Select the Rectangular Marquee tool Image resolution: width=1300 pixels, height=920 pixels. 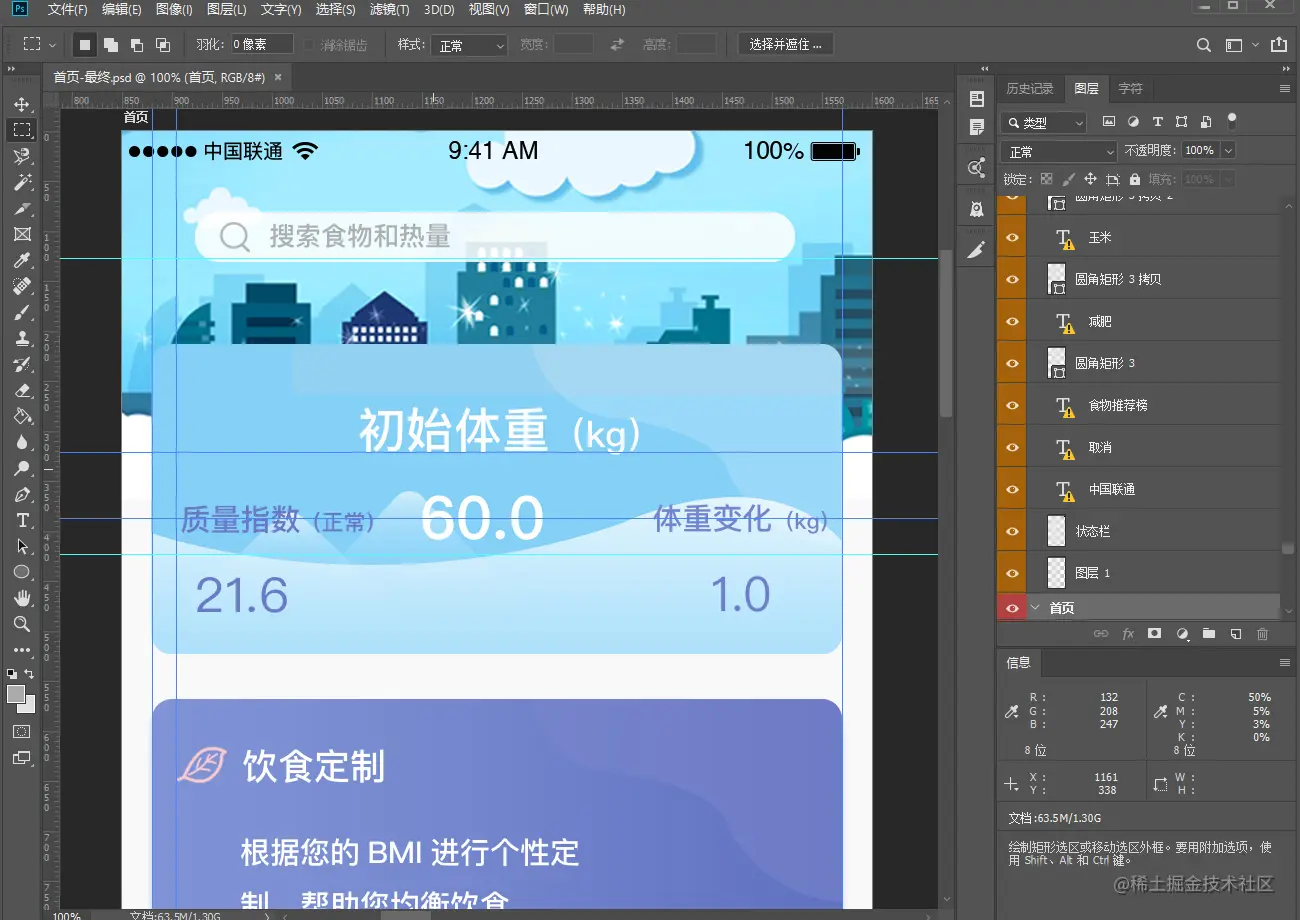(22, 130)
